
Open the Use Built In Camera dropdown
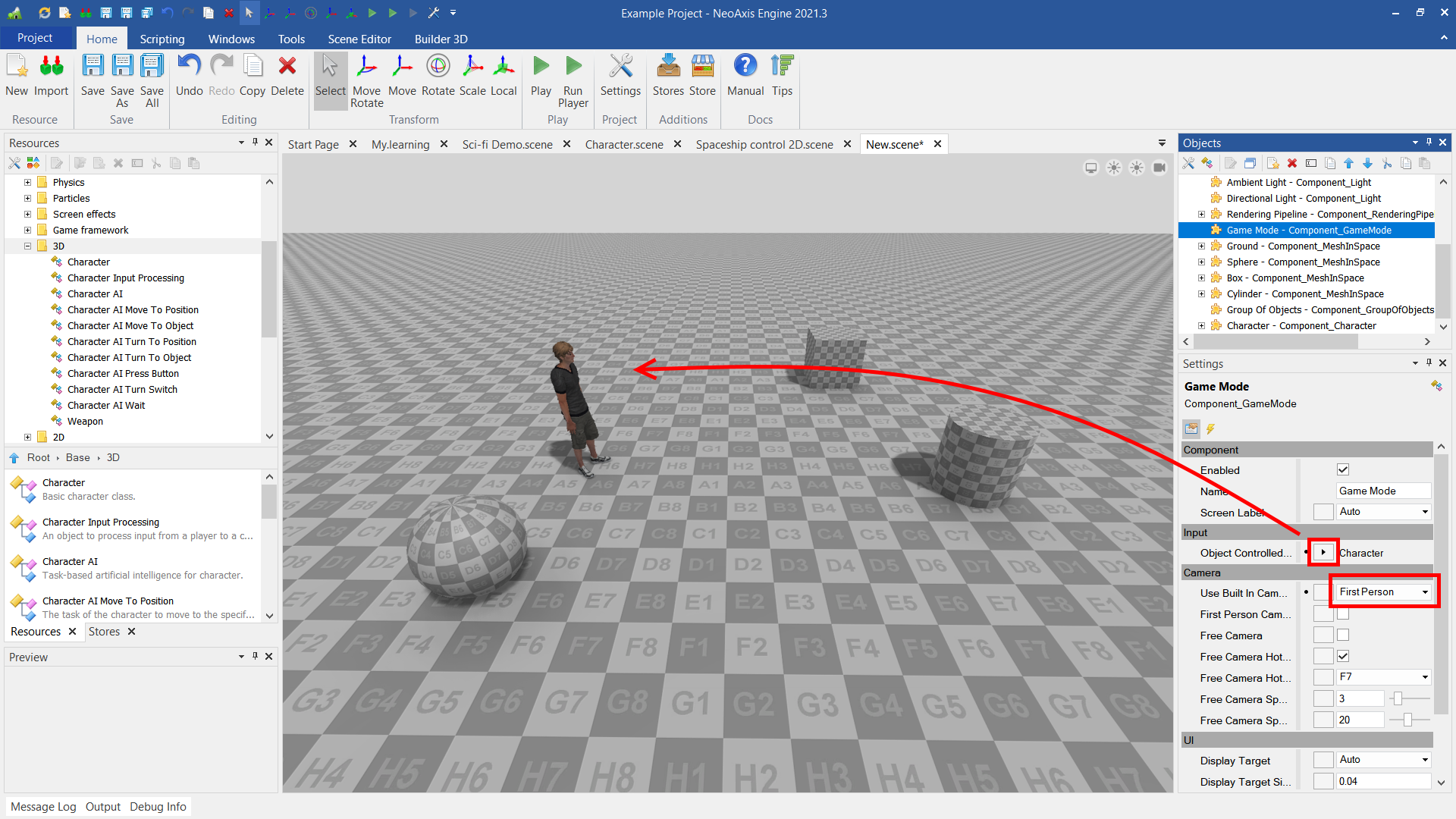pyautogui.click(x=1425, y=592)
